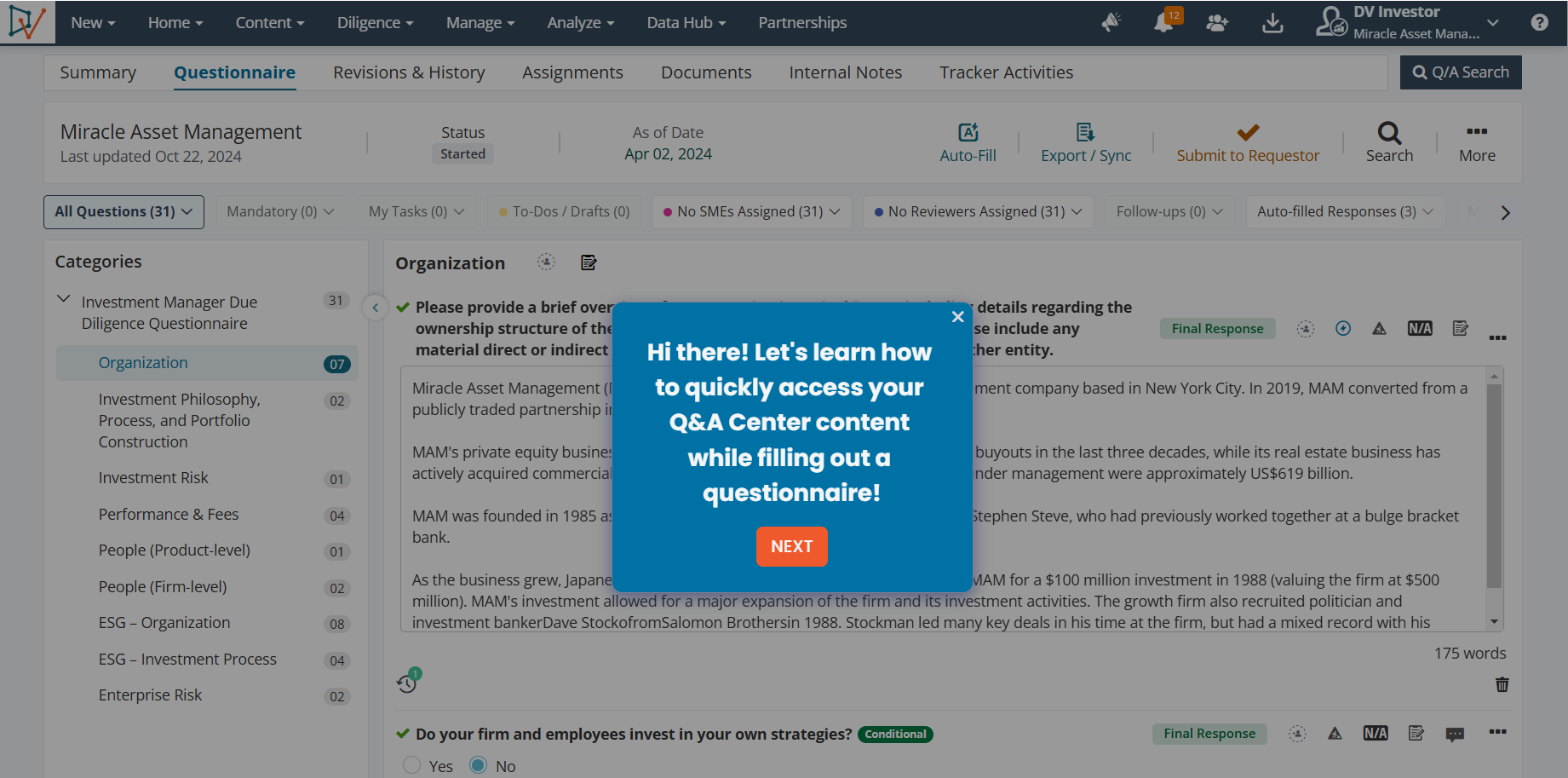This screenshot has width=1568, height=778.
Task: Click the Export / Sync icon
Action: point(1085,132)
